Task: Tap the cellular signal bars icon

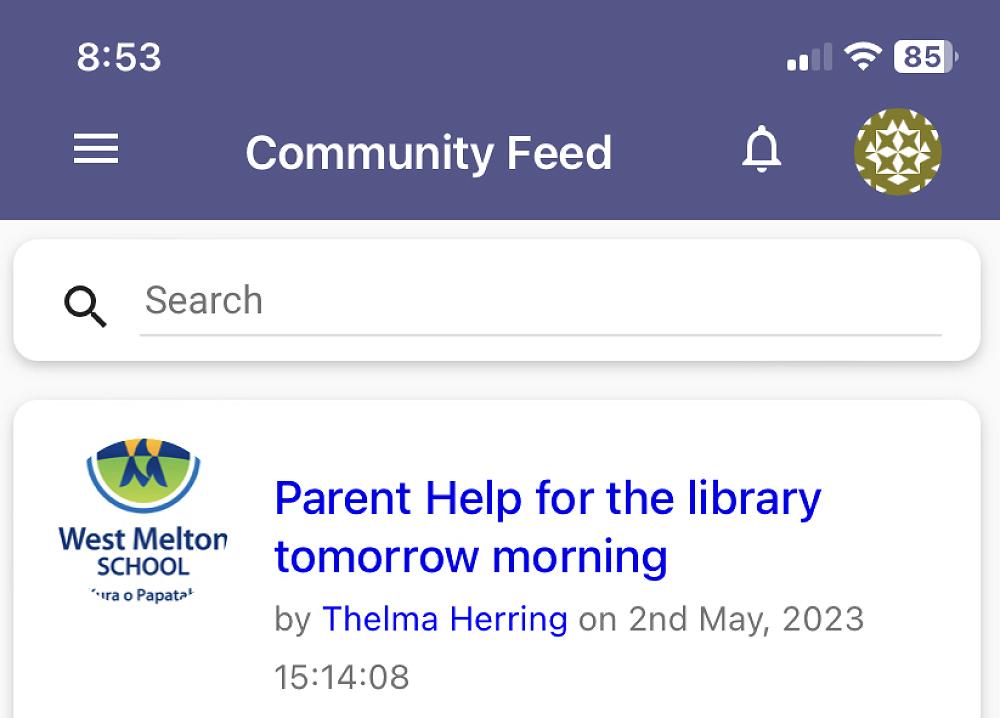Action: coord(809,58)
